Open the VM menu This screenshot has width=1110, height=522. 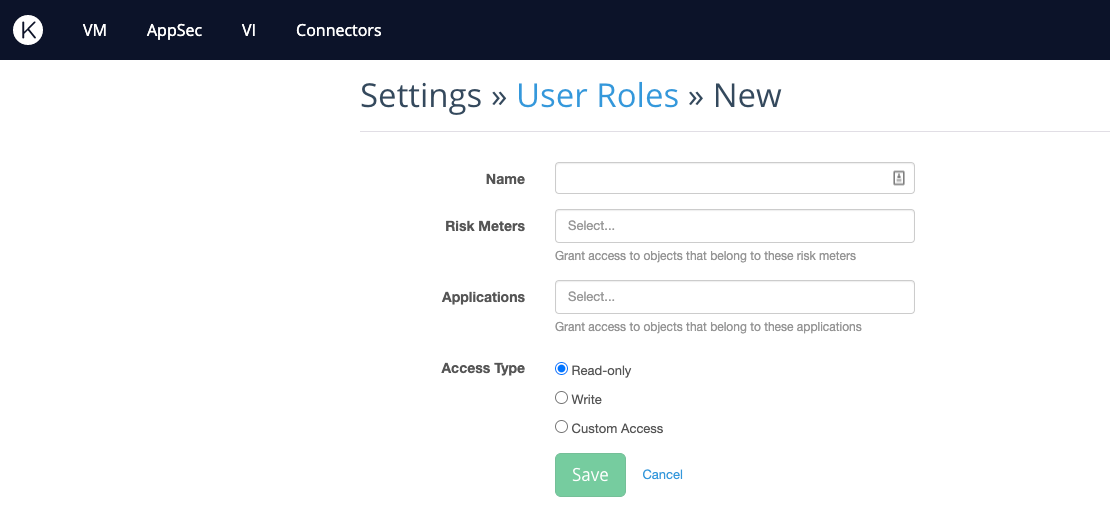coord(94,30)
